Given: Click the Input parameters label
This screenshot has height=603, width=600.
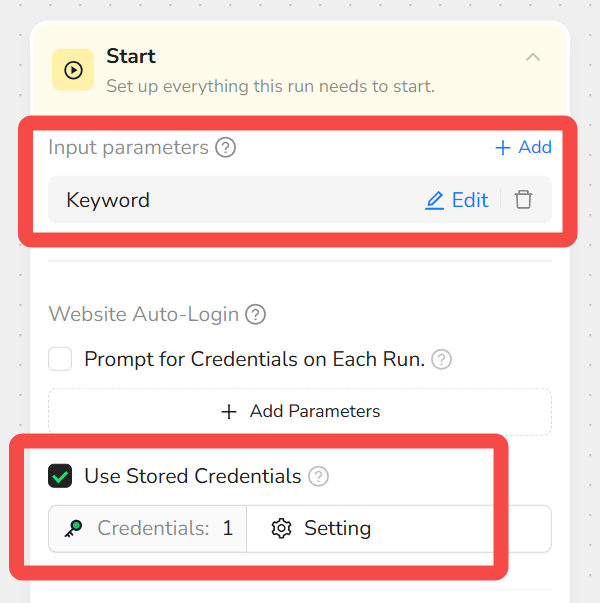Looking at the screenshot, I should (x=128, y=148).
